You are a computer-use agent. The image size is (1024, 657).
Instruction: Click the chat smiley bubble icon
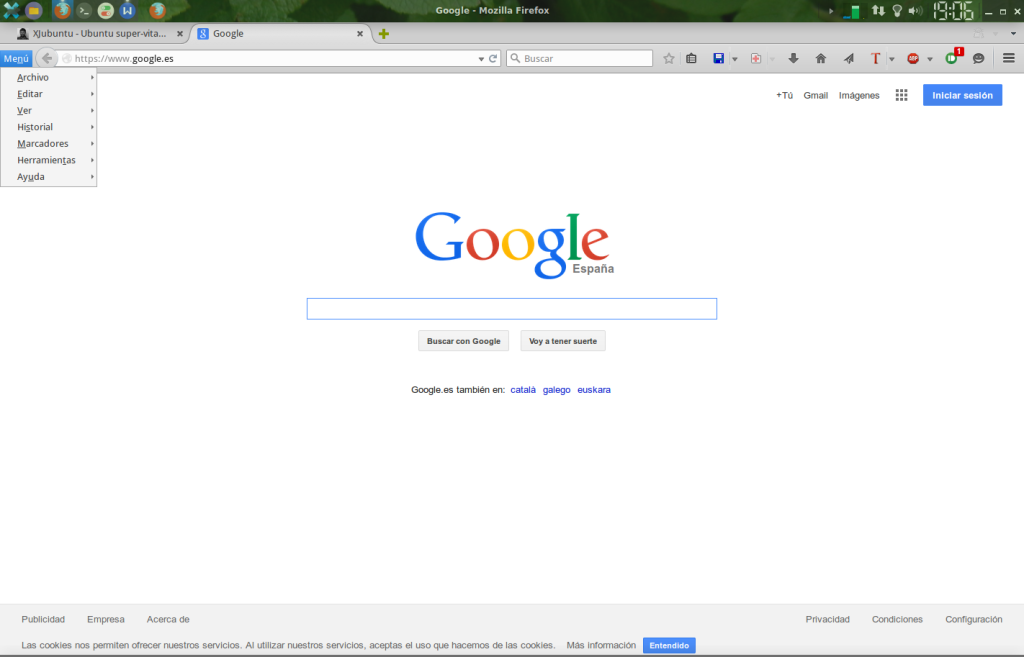pos(978,59)
